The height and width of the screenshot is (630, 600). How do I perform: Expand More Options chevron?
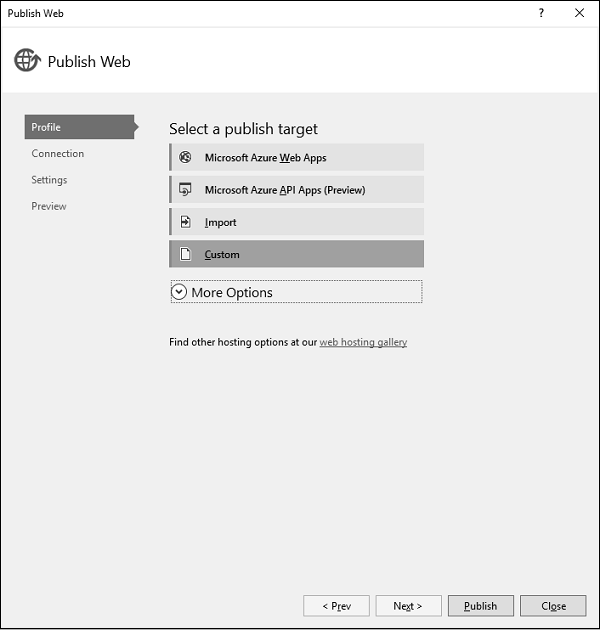point(179,292)
